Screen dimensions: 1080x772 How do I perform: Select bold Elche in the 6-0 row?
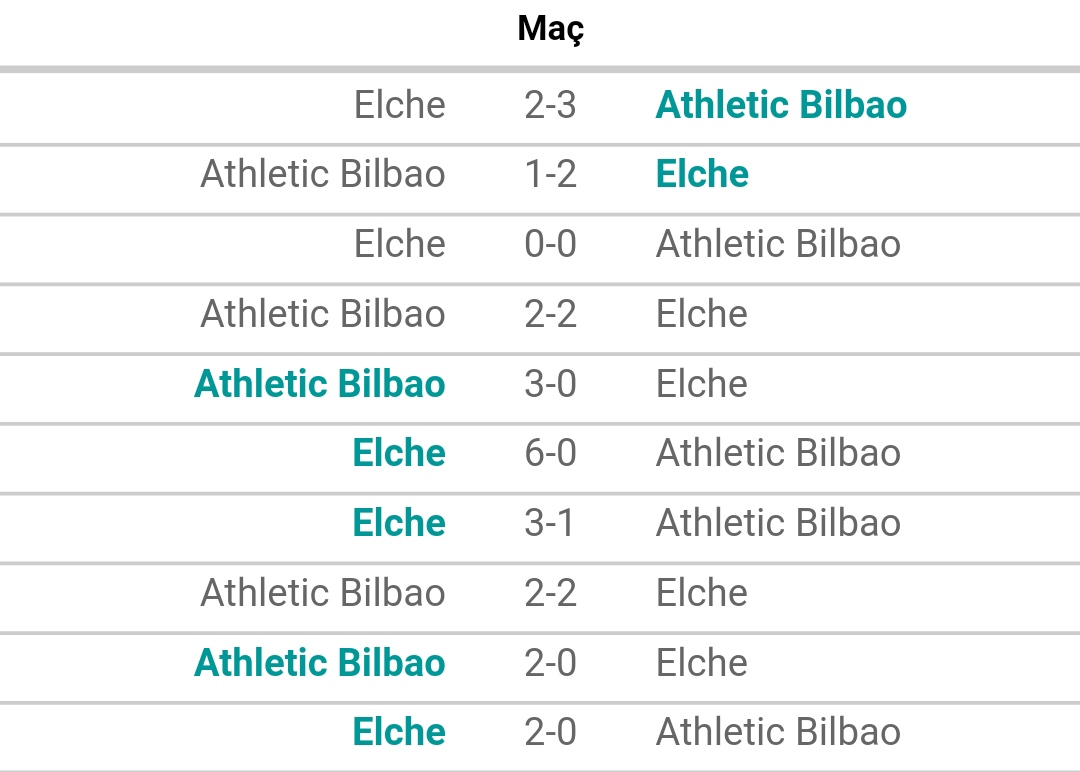click(399, 454)
